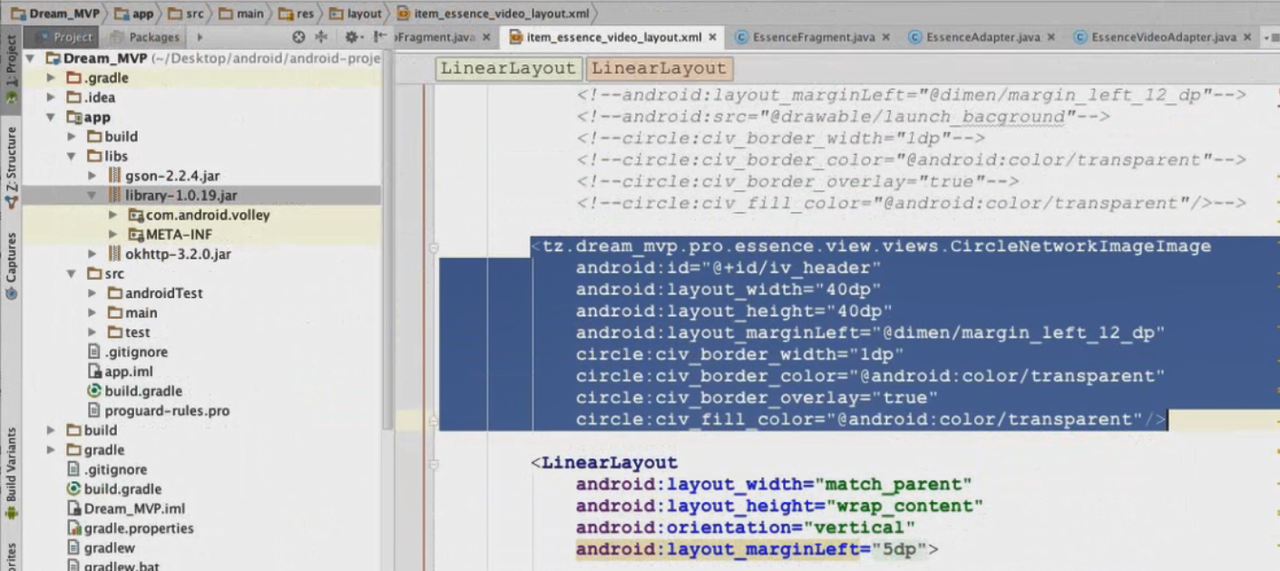Expand the main folder under src
This screenshot has height=571, width=1280.
coord(93,313)
